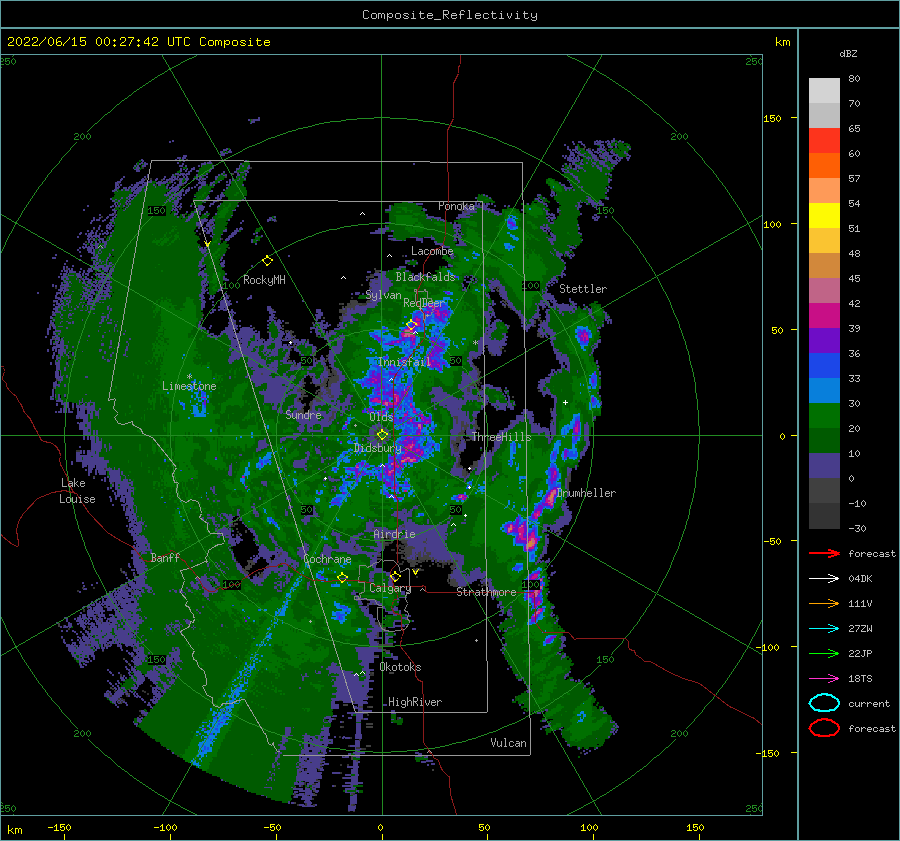Click the Composite_Reflectivity title
This screenshot has height=841, width=900.
pos(450,15)
